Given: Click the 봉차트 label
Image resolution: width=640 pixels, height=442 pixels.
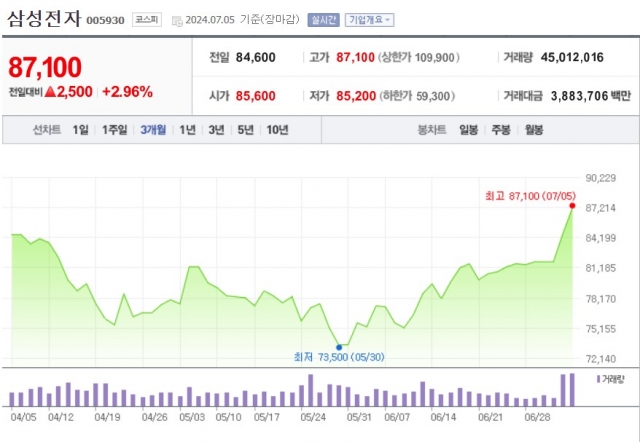Looking at the screenshot, I should [x=431, y=130].
